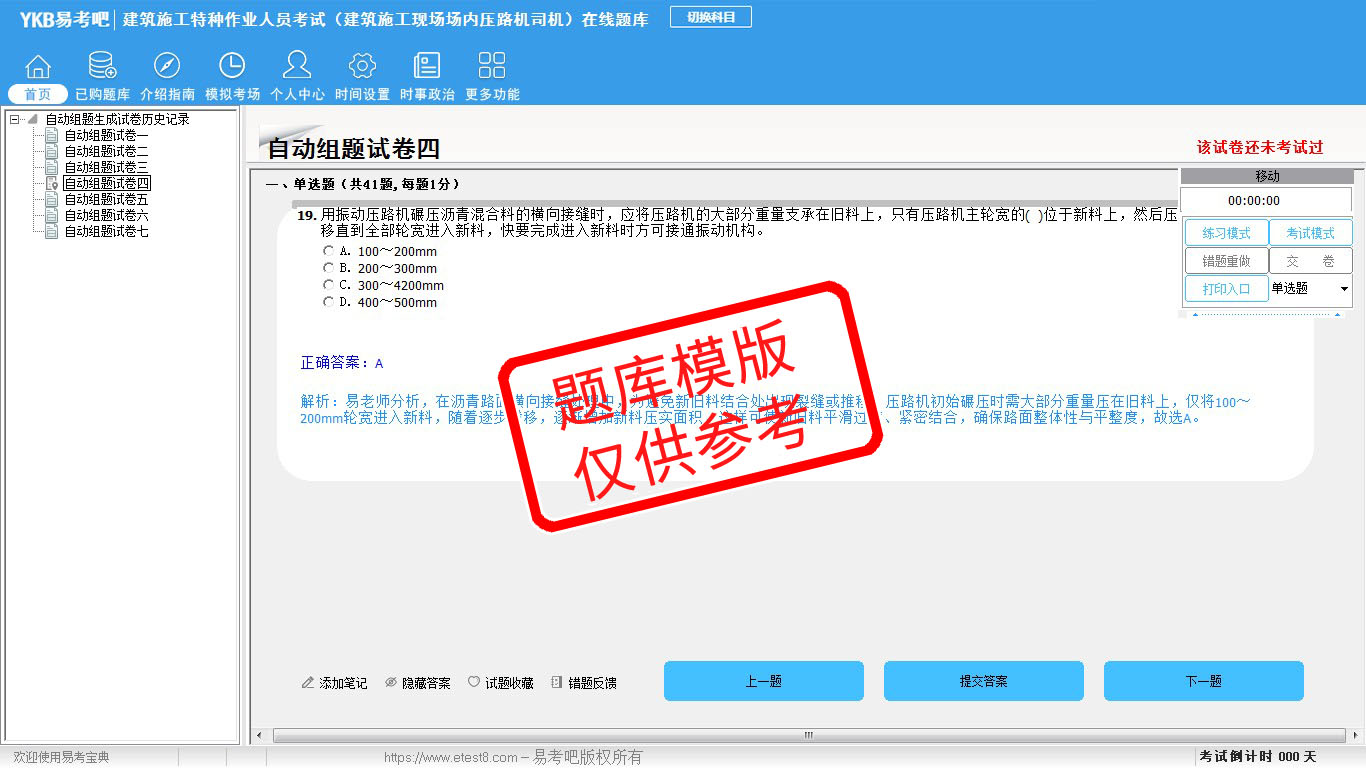Select 自动组题试卷三 in the tree
1366x768 pixels.
click(x=107, y=167)
